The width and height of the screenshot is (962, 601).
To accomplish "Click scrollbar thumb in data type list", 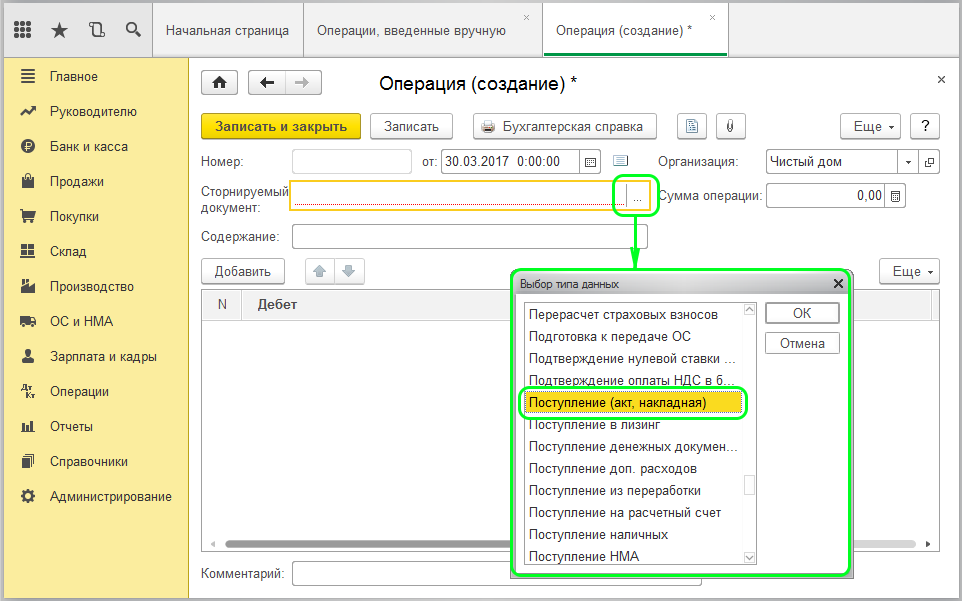I will click(x=749, y=485).
